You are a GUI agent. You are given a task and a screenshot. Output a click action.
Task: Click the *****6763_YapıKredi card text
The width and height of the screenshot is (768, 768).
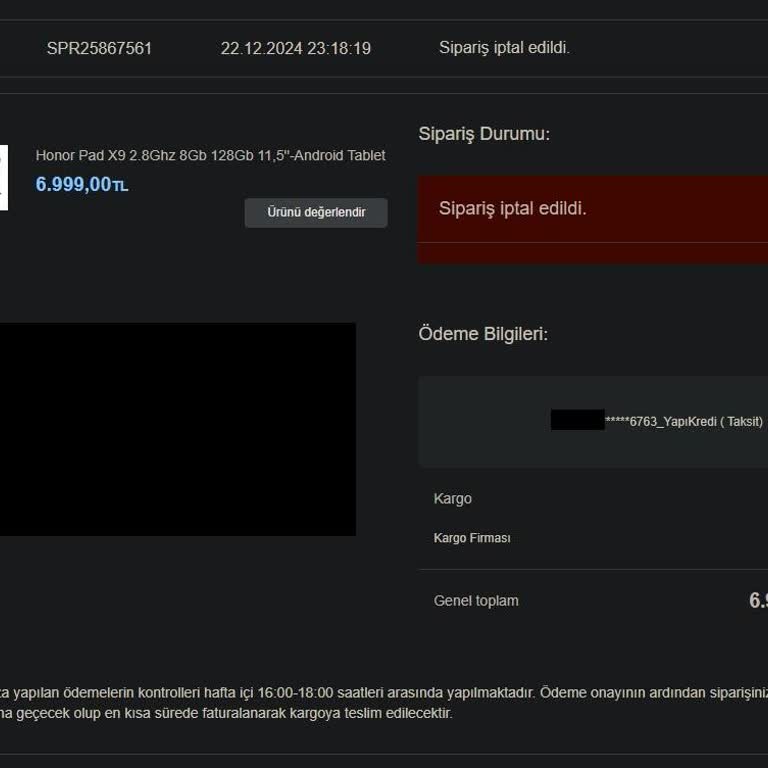684,422
